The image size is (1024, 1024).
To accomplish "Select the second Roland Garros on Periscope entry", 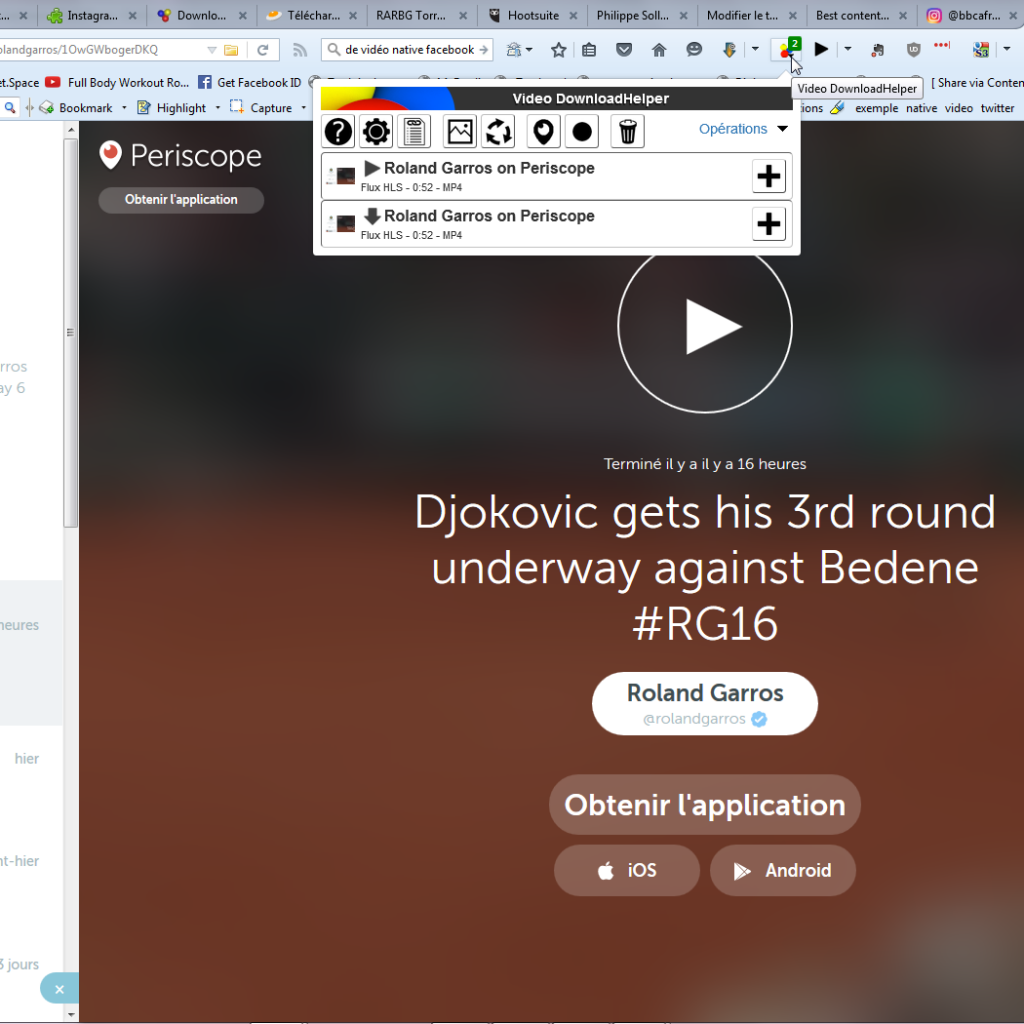I will pos(556,224).
